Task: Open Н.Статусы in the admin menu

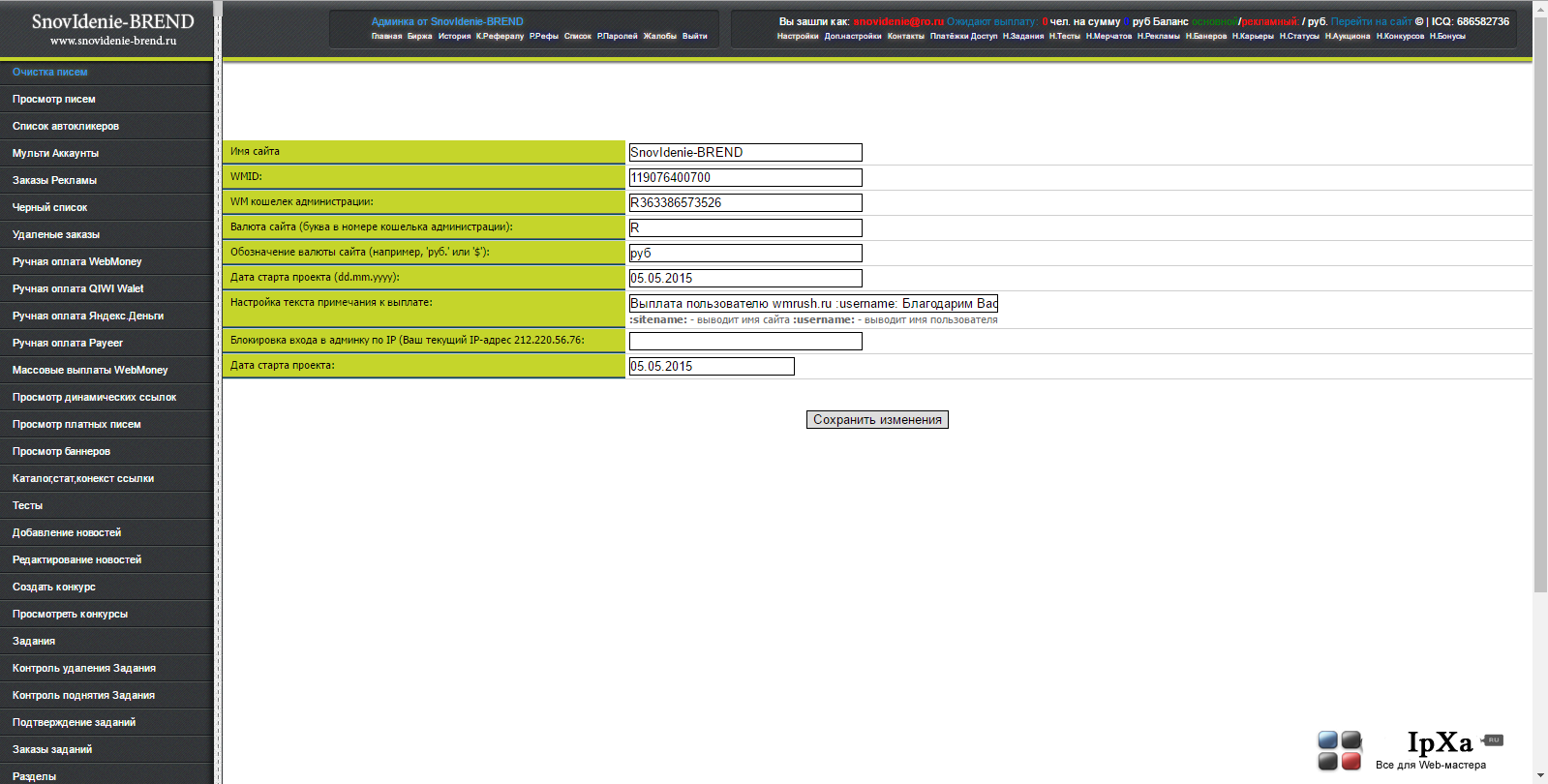Action: click(1299, 36)
